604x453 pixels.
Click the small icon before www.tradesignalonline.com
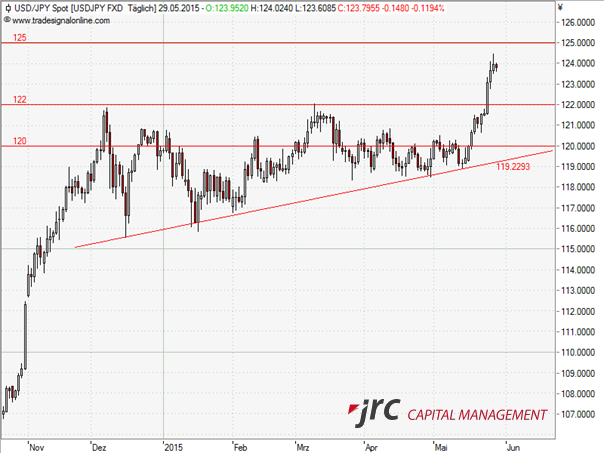pos(6,18)
